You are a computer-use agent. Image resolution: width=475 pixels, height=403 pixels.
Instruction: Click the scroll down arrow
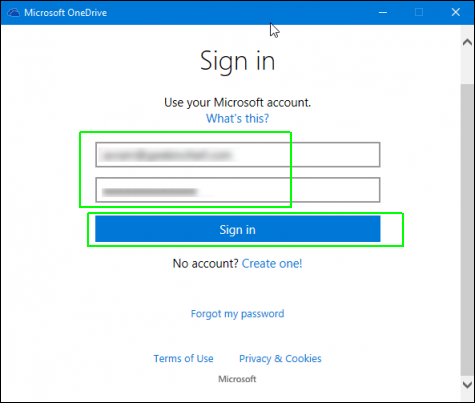click(468, 384)
